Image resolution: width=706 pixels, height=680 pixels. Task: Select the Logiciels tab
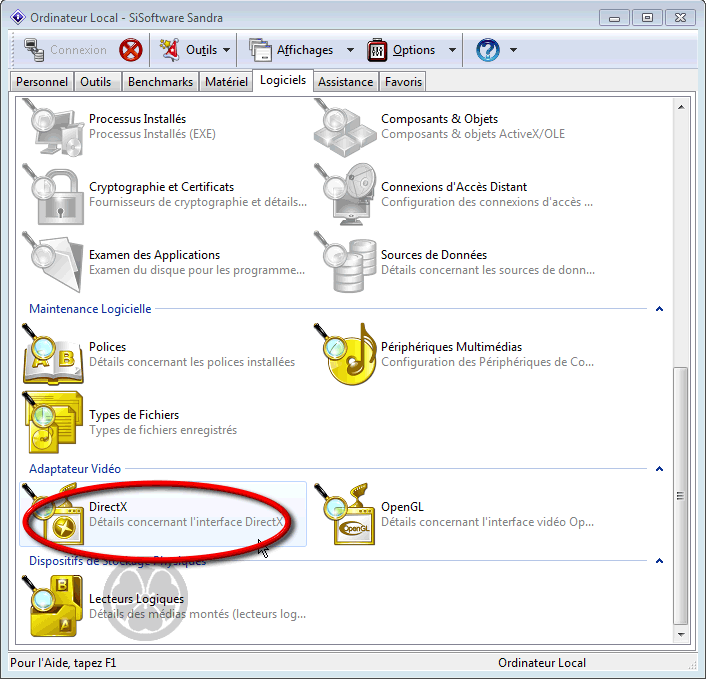coord(283,80)
